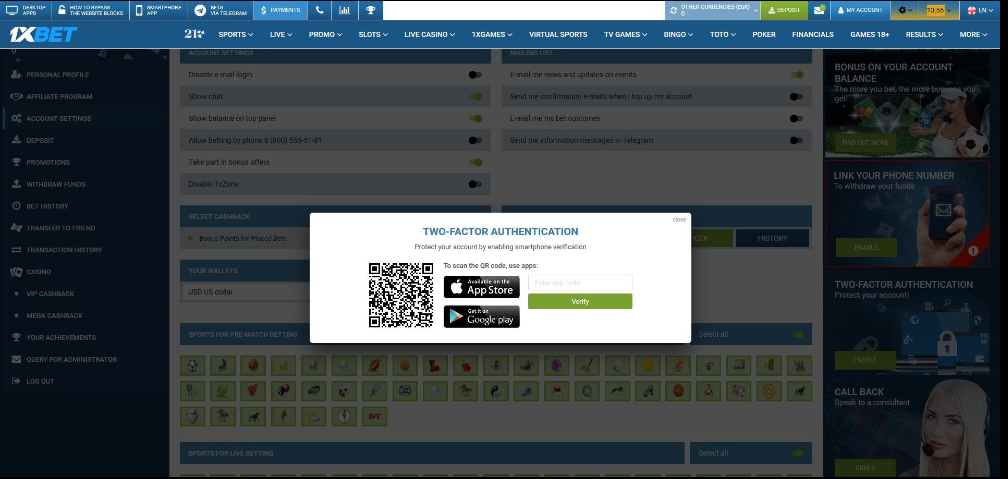Expand the Promo dropdown menu

click(x=325, y=35)
